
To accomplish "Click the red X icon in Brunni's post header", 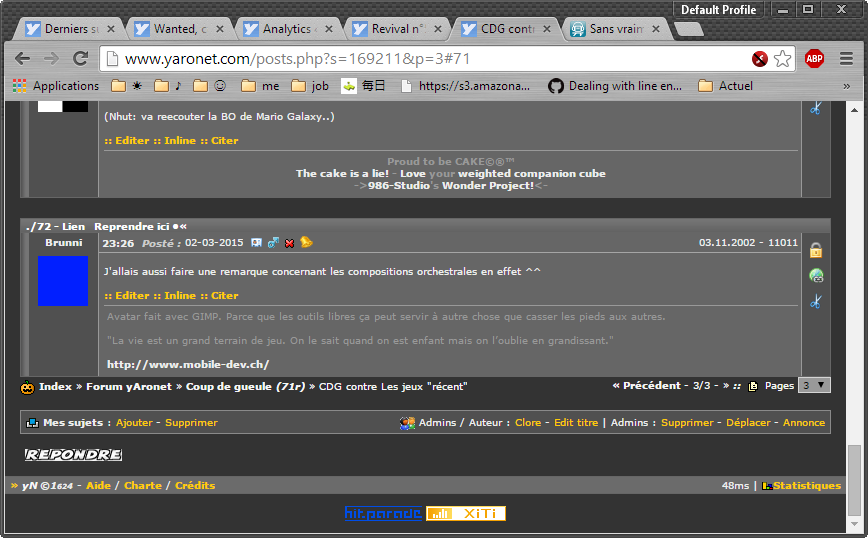I will pos(289,243).
